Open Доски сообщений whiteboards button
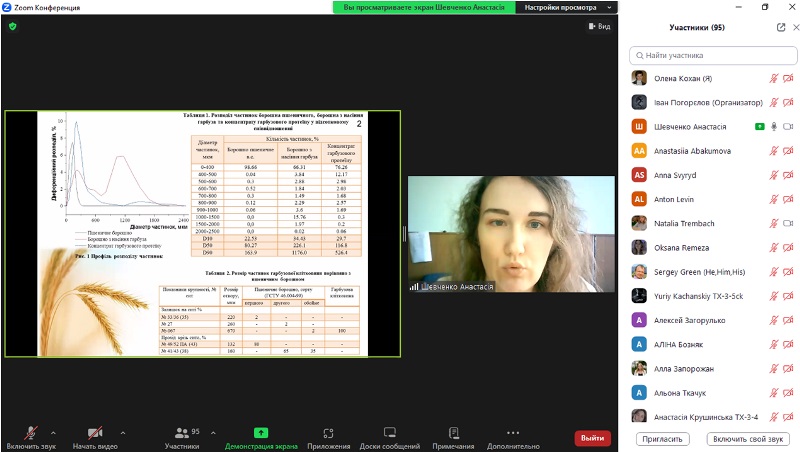The image size is (800, 452). coord(390,438)
